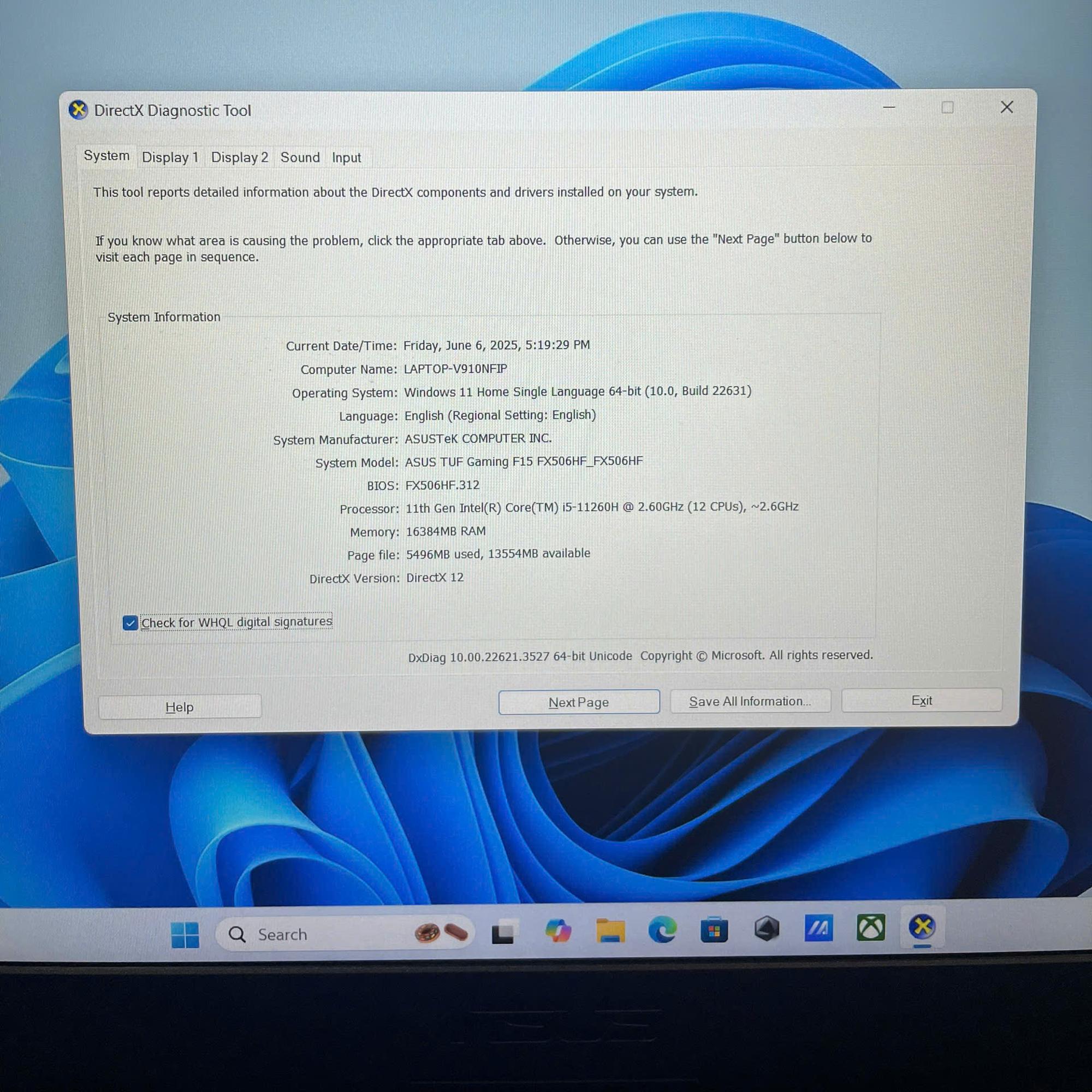The height and width of the screenshot is (1092, 1092).
Task: Click the System Information group label
Action: pos(164,317)
